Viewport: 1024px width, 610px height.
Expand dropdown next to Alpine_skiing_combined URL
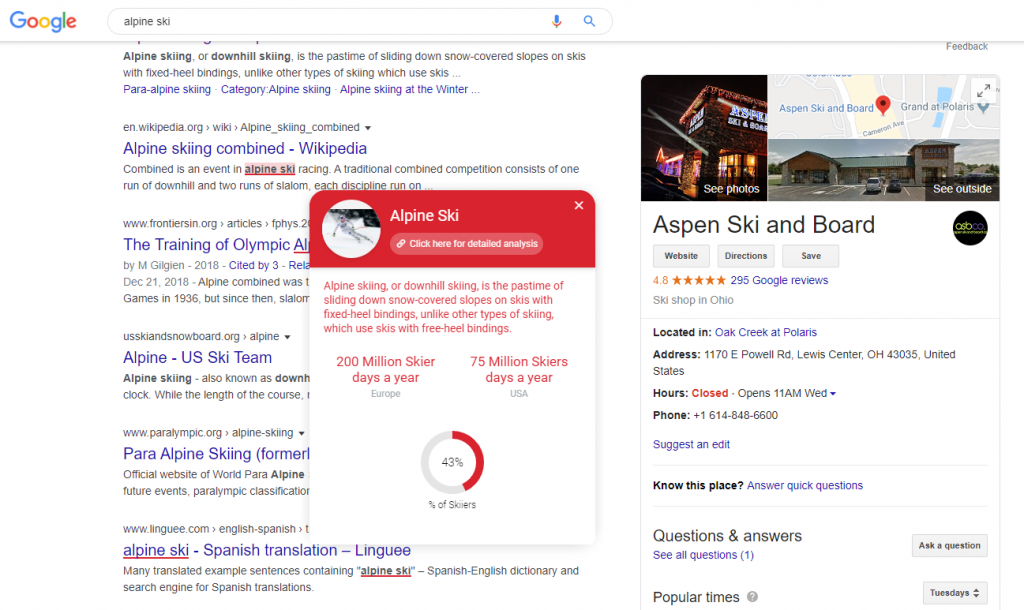tap(368, 128)
